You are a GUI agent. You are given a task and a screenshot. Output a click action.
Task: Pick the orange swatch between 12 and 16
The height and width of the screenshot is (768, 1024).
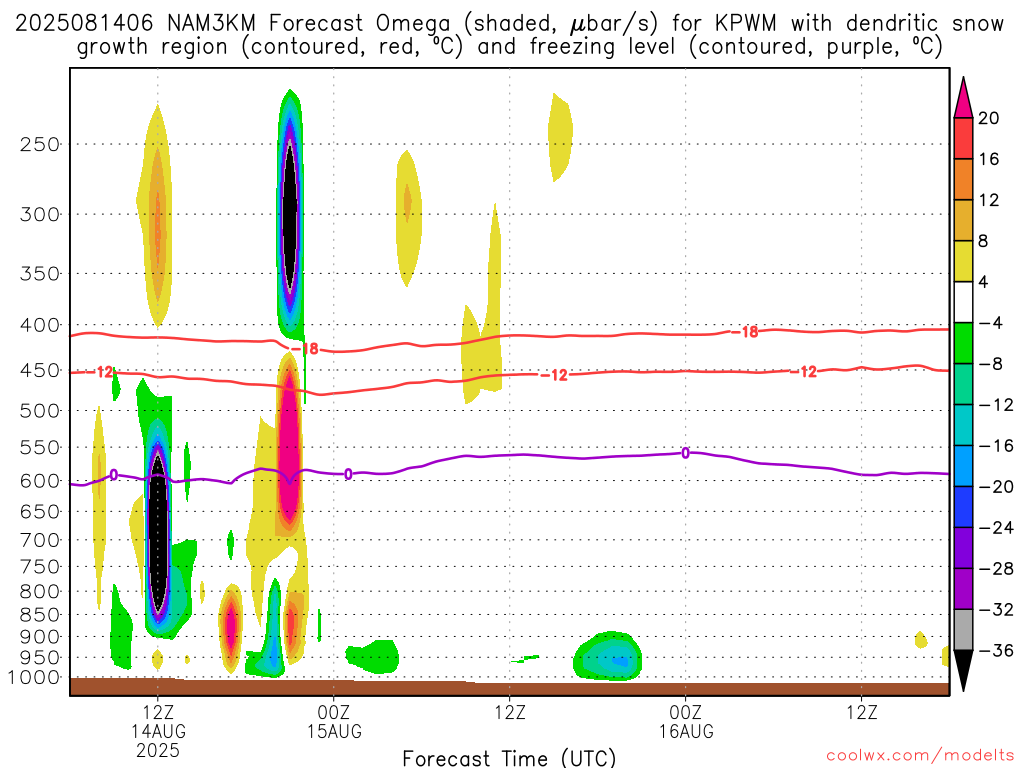click(x=963, y=179)
